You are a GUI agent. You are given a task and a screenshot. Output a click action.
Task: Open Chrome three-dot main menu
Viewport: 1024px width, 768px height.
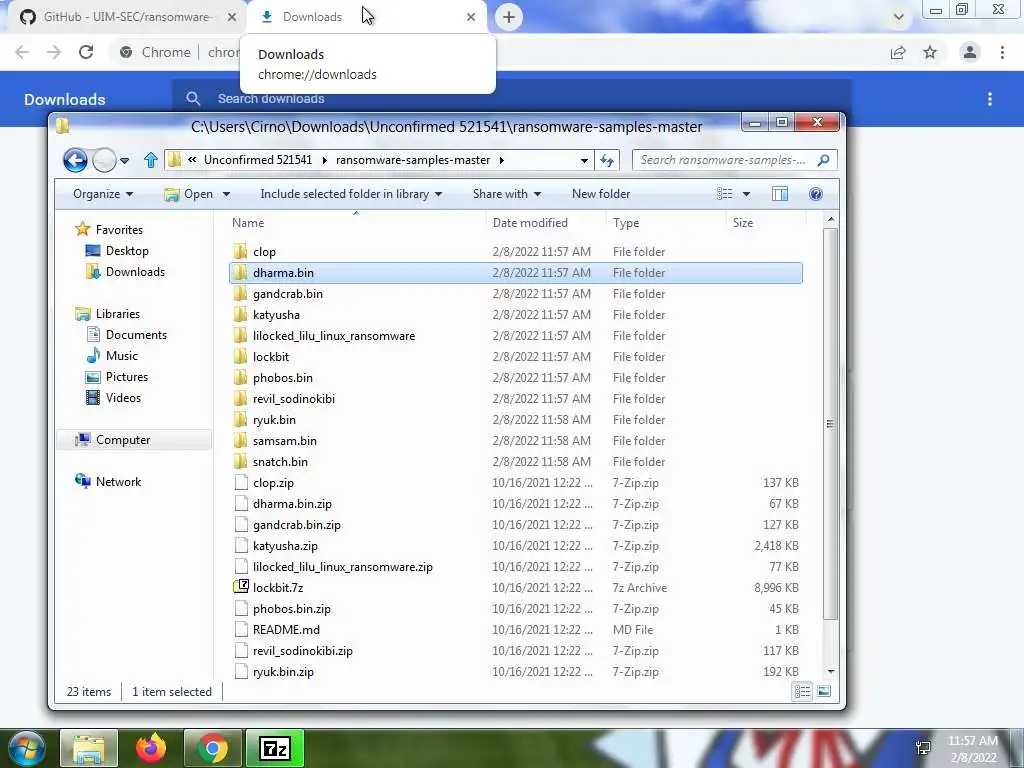pyautogui.click(x=1002, y=52)
